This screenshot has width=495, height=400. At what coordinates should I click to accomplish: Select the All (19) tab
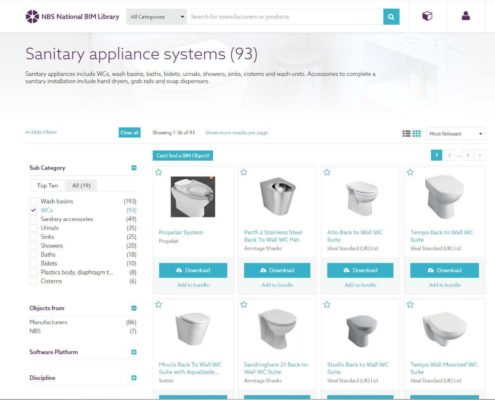81,186
